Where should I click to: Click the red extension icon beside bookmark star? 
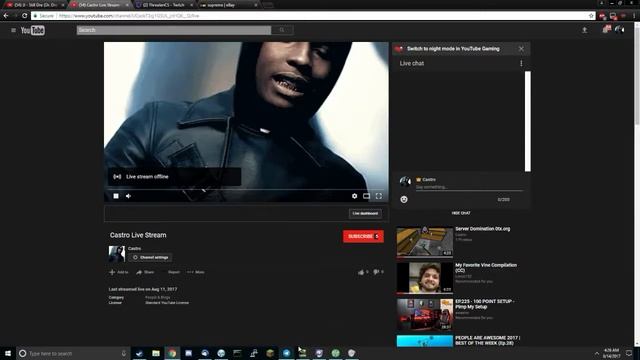point(602,16)
